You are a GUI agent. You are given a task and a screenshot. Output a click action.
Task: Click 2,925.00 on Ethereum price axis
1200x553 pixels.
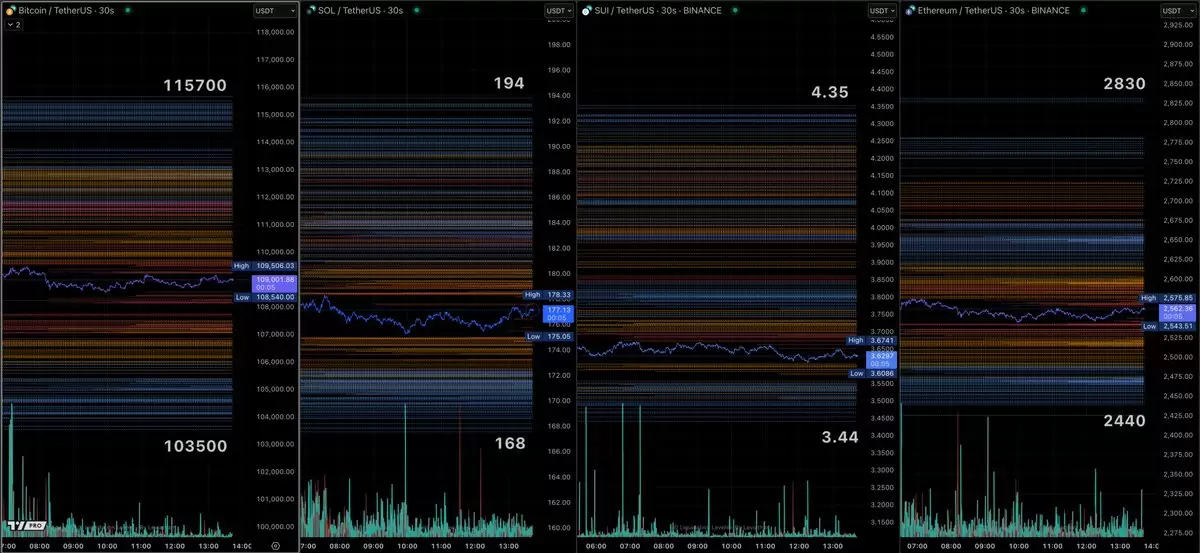pos(1179,26)
